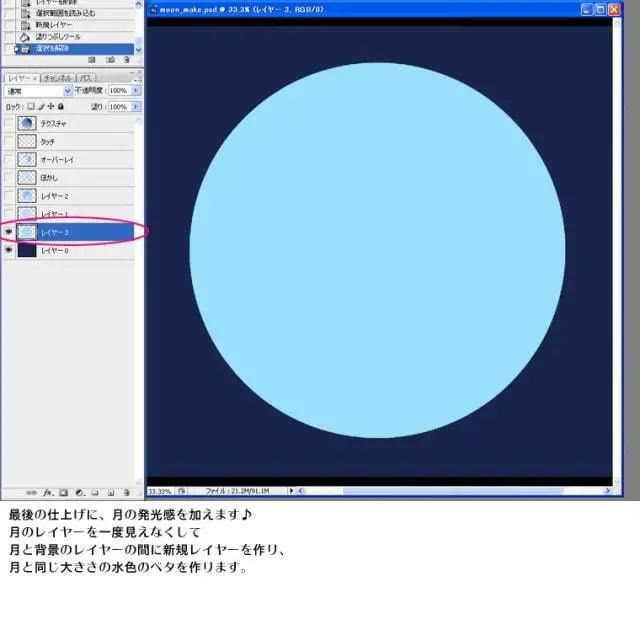The image size is (640, 619).
Task: Create a new layer with footer icon
Action: click(x=110, y=492)
